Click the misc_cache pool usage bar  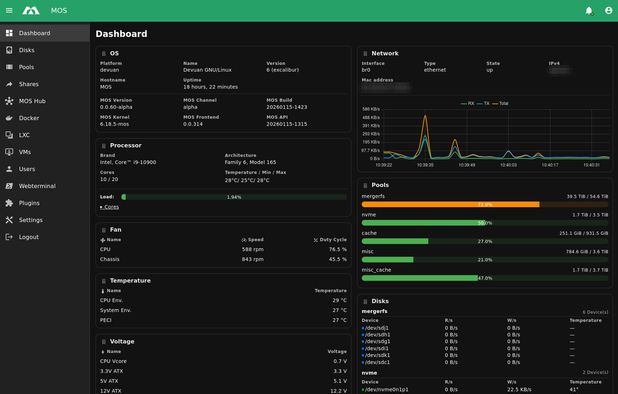485,278
